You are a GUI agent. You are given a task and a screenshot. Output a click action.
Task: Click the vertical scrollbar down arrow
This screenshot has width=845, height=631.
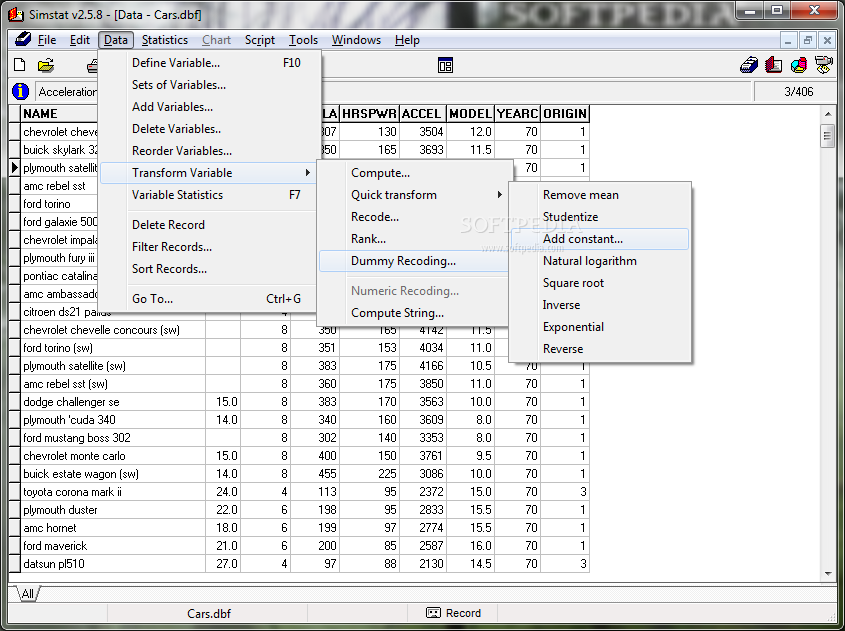coord(828,574)
